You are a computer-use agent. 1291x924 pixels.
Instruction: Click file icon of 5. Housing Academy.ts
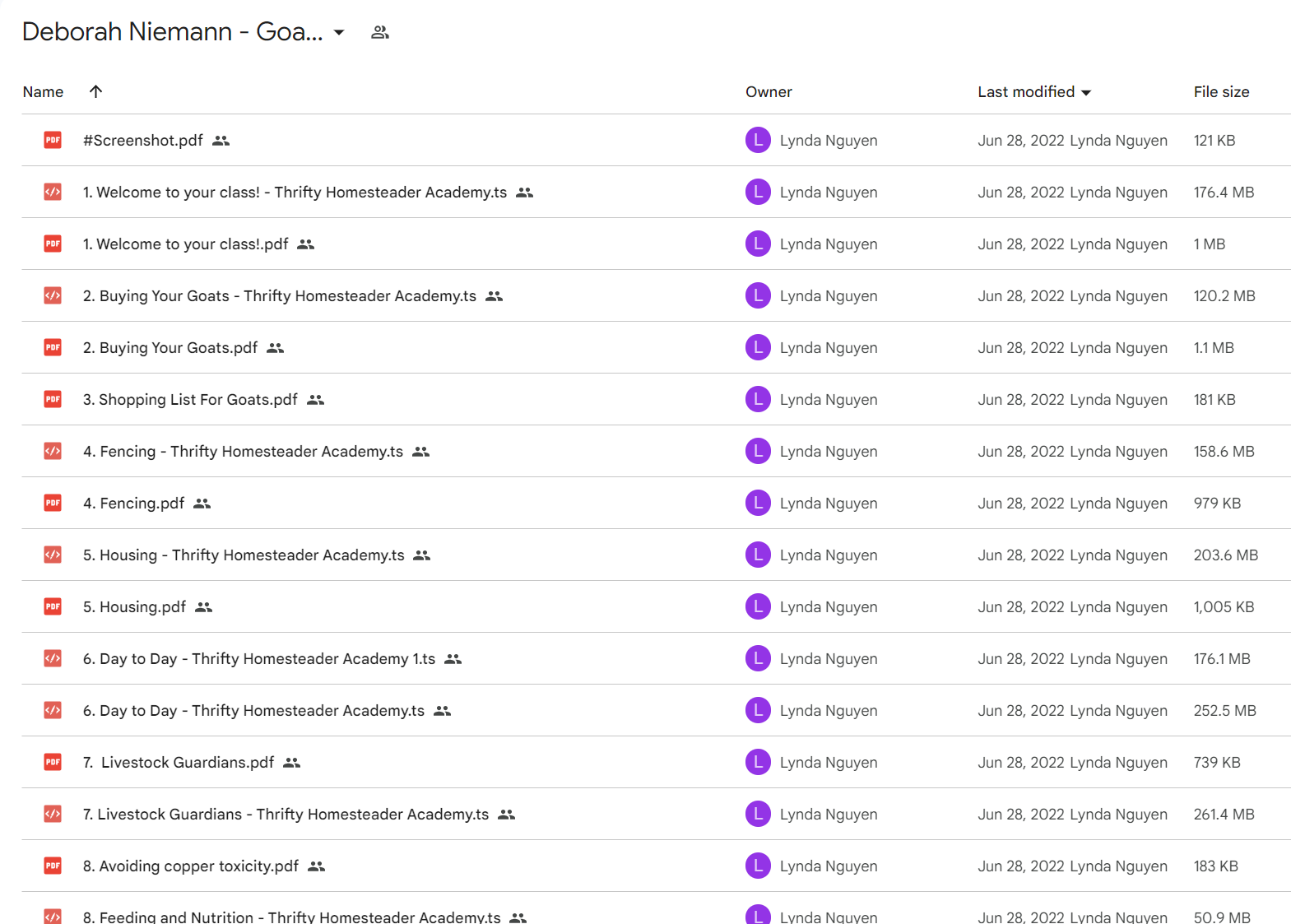pyautogui.click(x=53, y=555)
